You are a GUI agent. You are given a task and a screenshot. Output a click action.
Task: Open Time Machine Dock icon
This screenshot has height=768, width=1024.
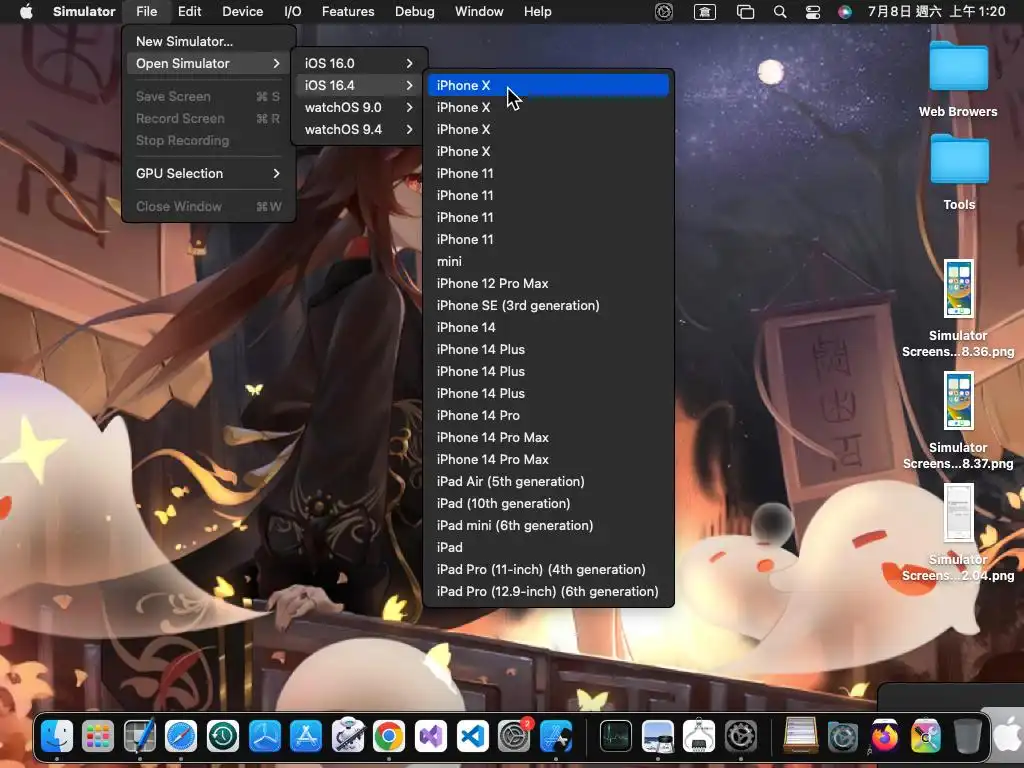coord(223,737)
